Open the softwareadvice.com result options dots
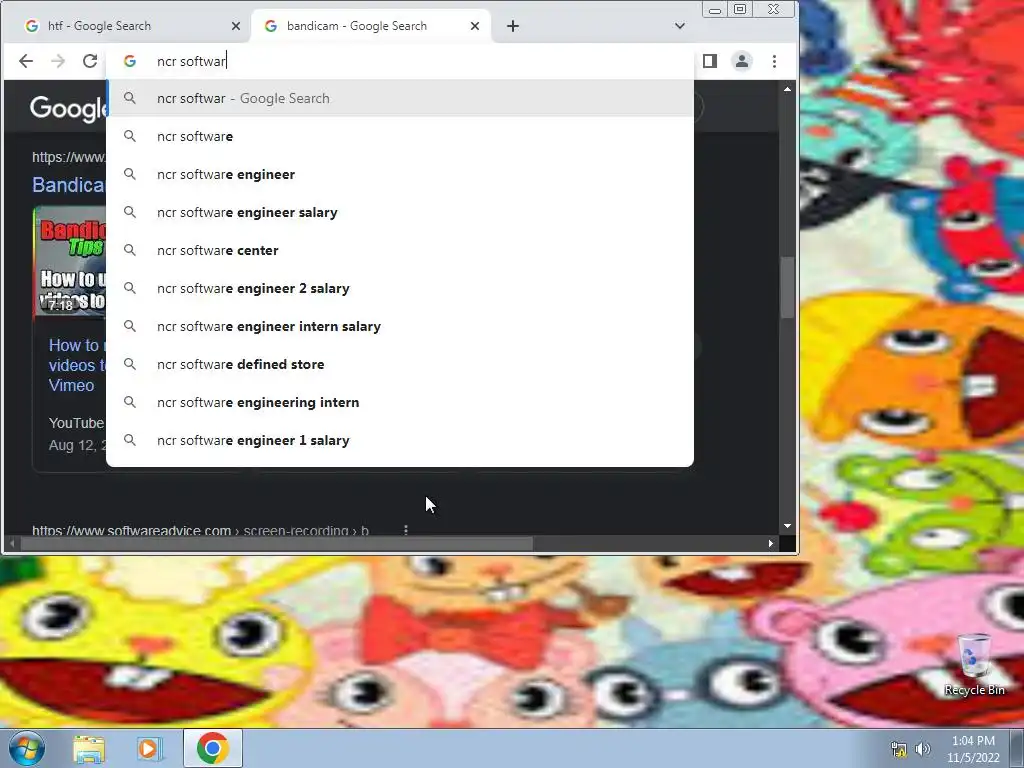This screenshot has width=1024, height=768. click(406, 530)
